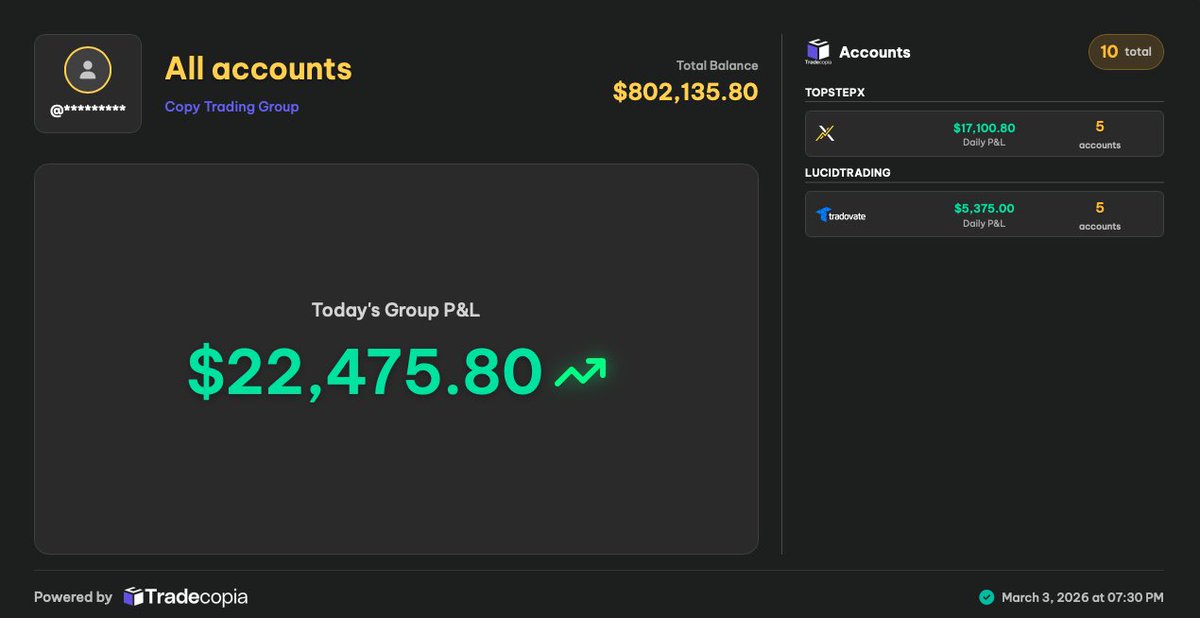
Task: Click the LUCIDTRADING section label
Action: (x=848, y=173)
